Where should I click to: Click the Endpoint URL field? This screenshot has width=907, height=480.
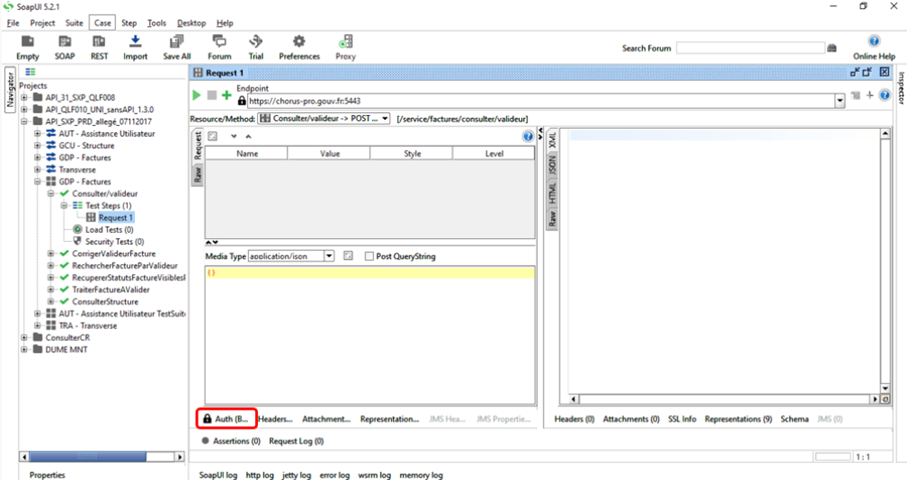click(x=541, y=101)
